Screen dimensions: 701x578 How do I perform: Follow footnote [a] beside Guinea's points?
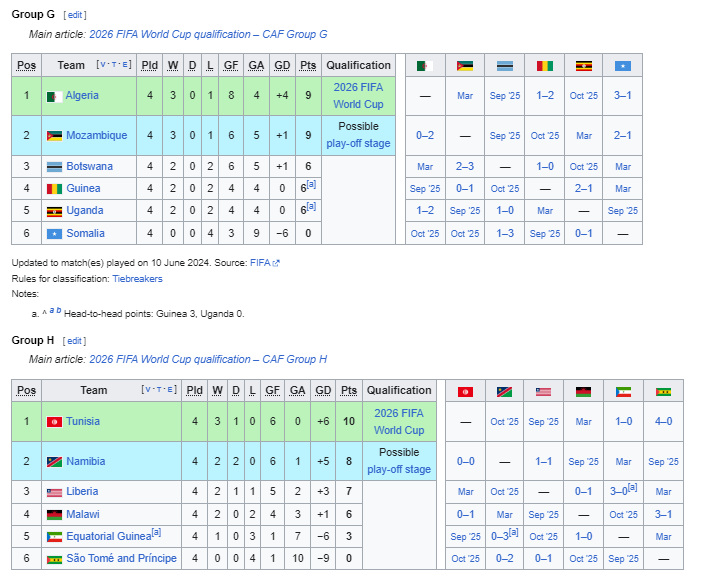point(311,185)
